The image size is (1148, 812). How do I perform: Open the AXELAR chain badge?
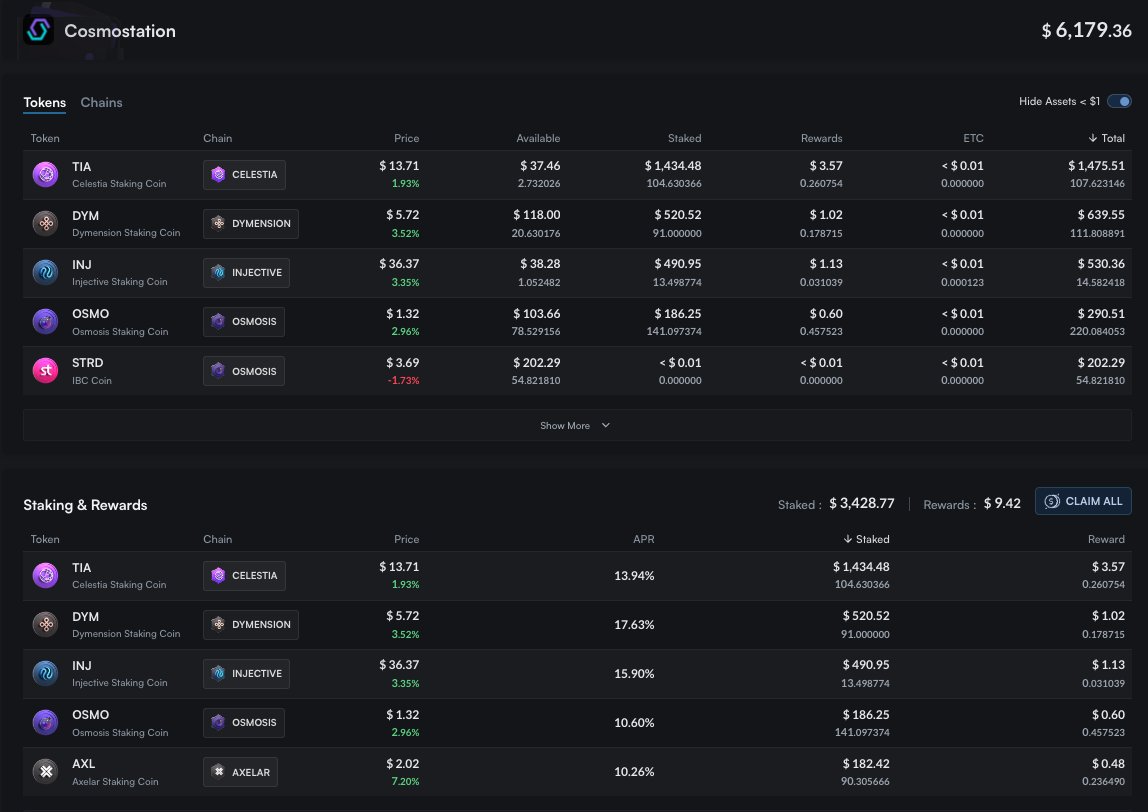(240, 772)
